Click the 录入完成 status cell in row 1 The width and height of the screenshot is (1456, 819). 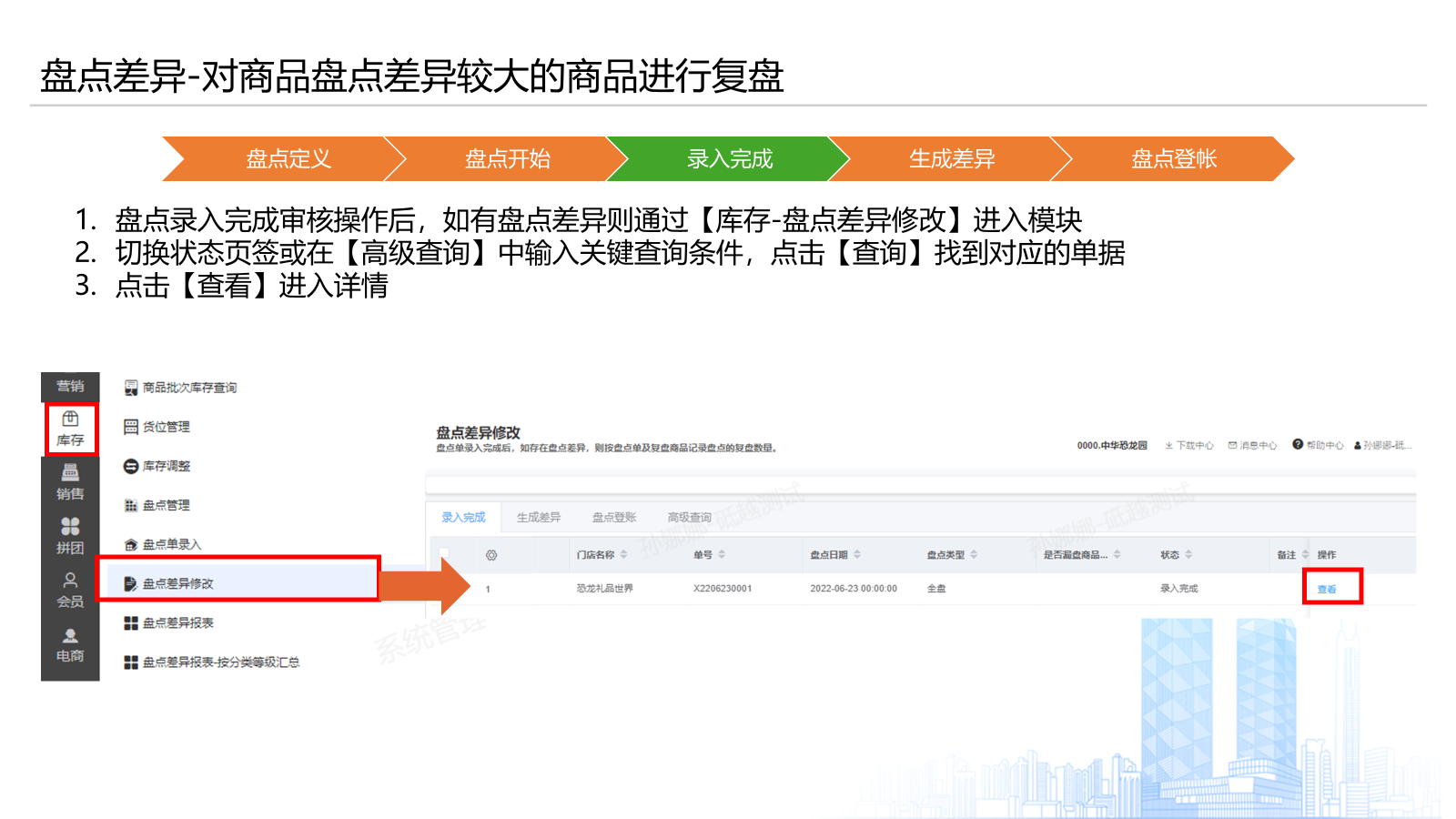pyautogui.click(x=1178, y=589)
